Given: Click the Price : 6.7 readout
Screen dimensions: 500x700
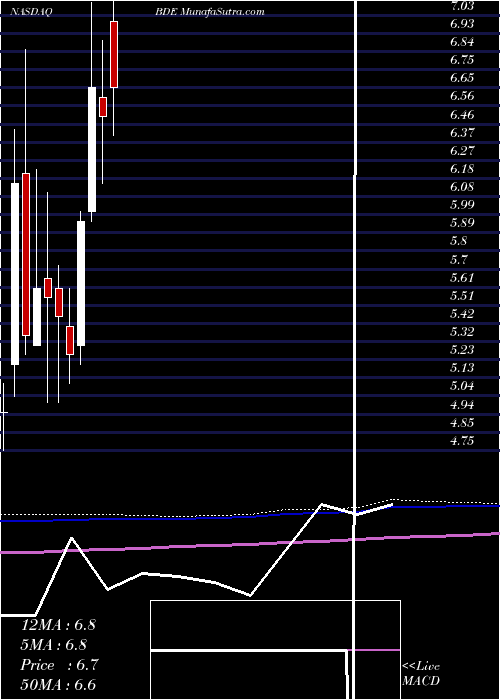Looking at the screenshot, I should pyautogui.click(x=59, y=665).
